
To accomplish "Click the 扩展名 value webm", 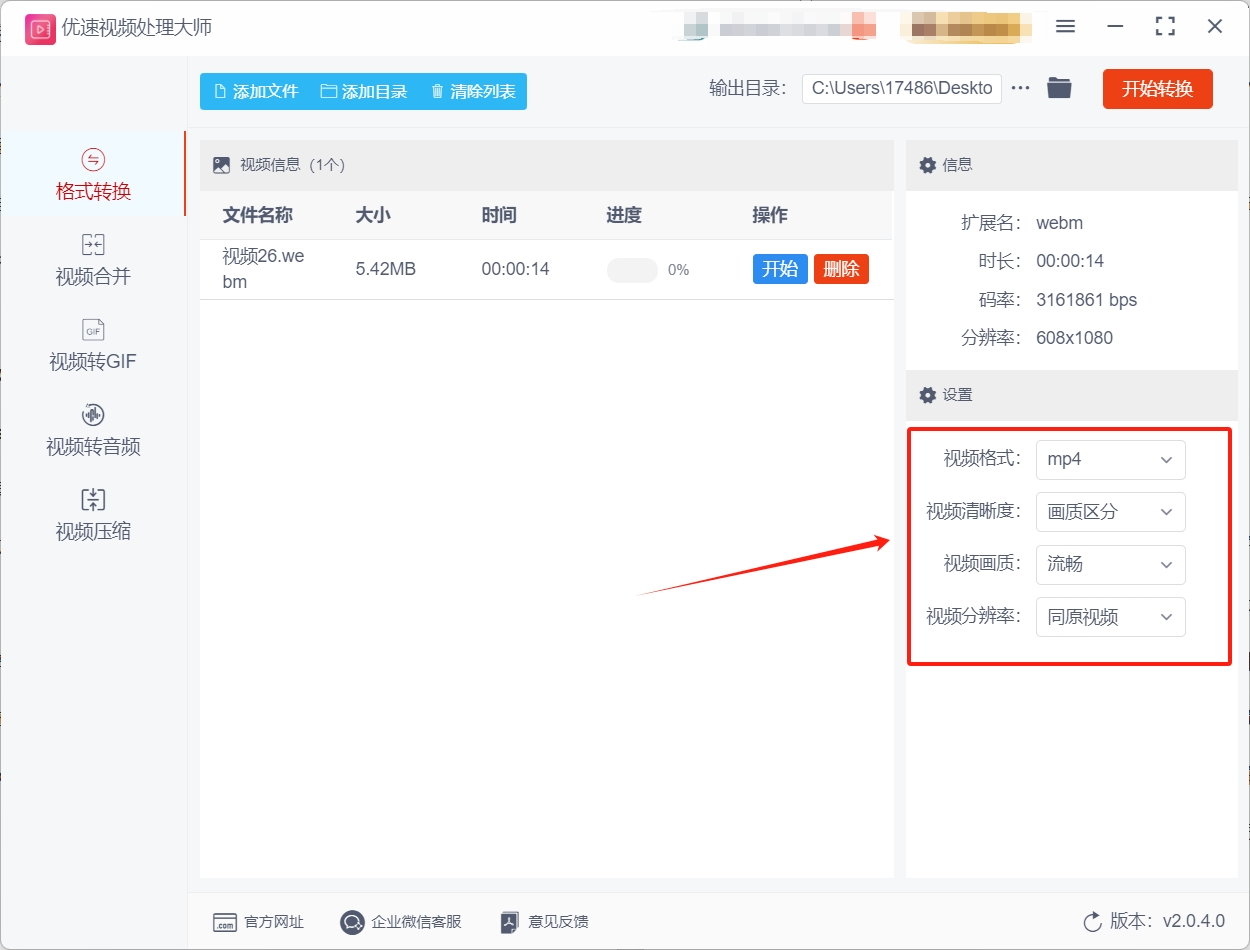I will pyautogui.click(x=1059, y=223).
